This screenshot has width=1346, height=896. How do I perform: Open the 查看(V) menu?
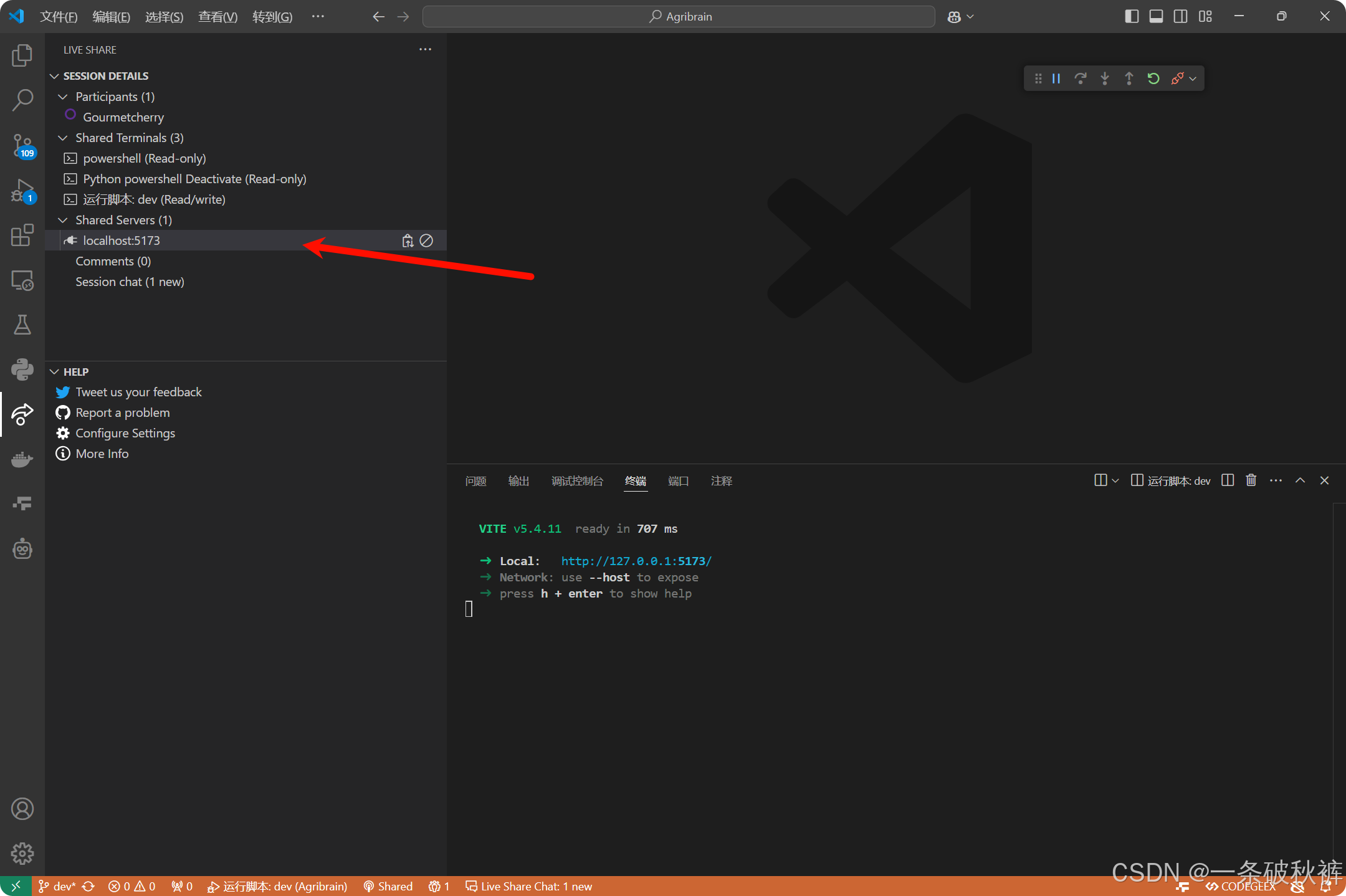click(217, 17)
